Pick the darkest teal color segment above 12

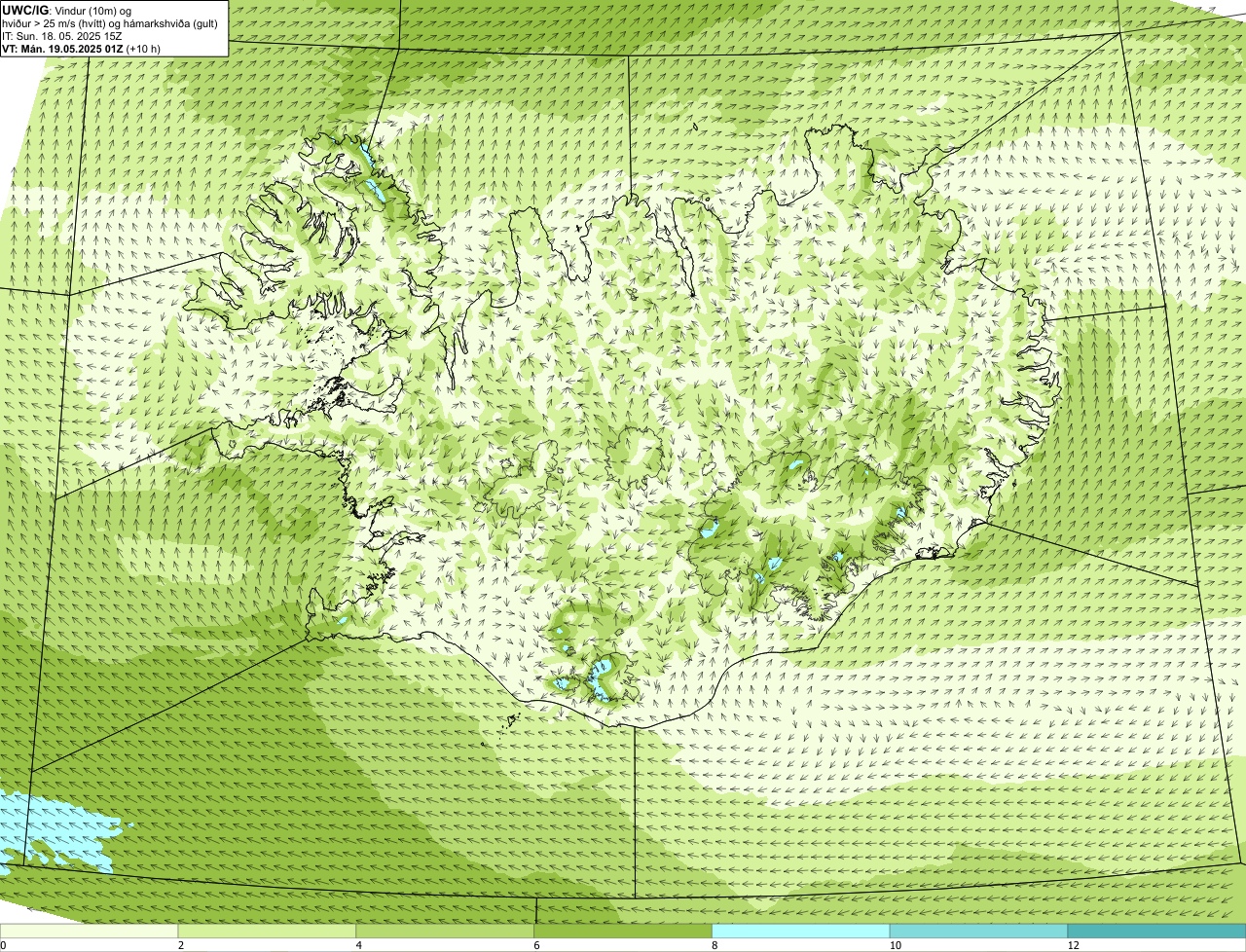tap(1156, 931)
